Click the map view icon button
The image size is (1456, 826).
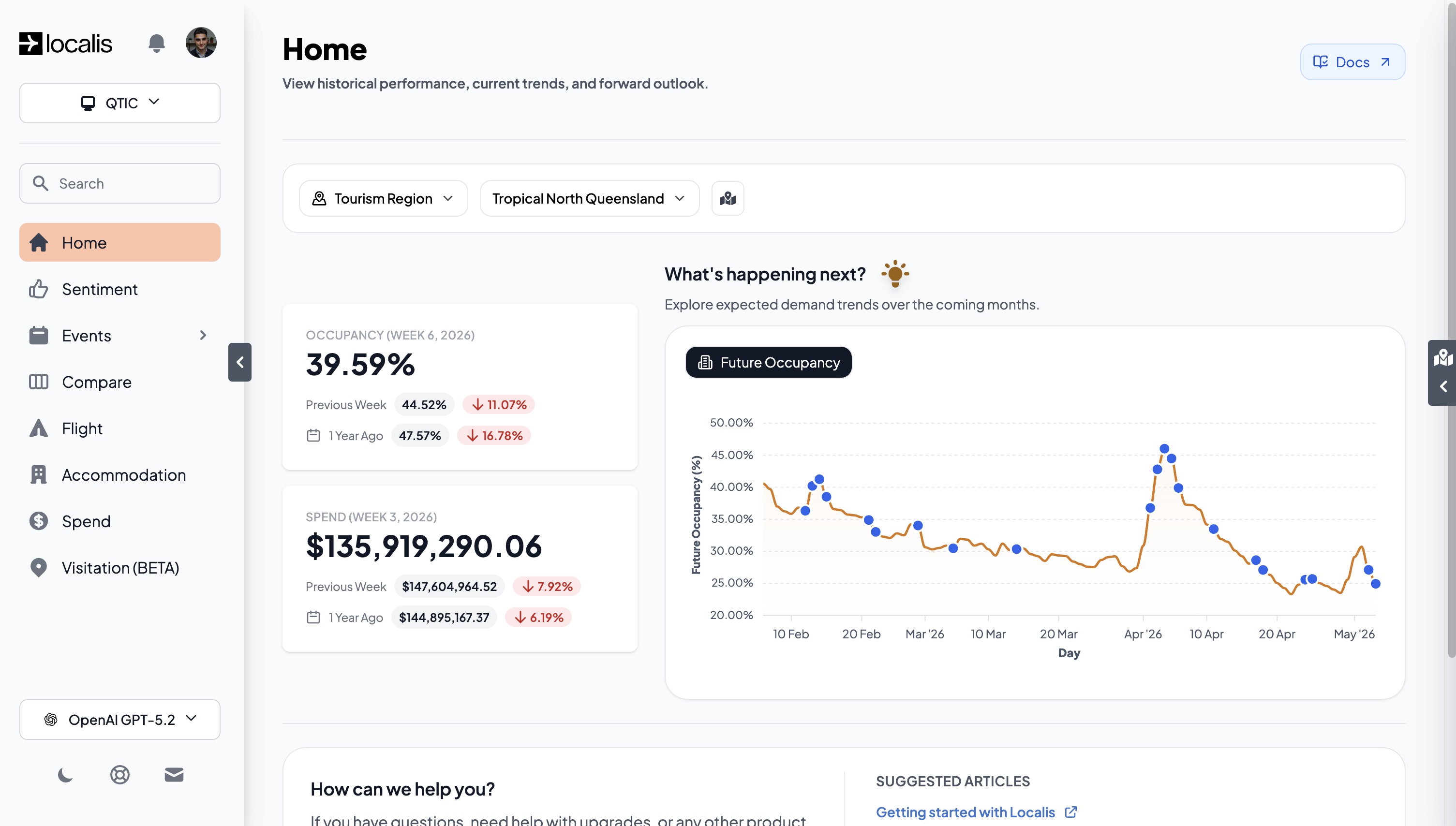tap(728, 199)
